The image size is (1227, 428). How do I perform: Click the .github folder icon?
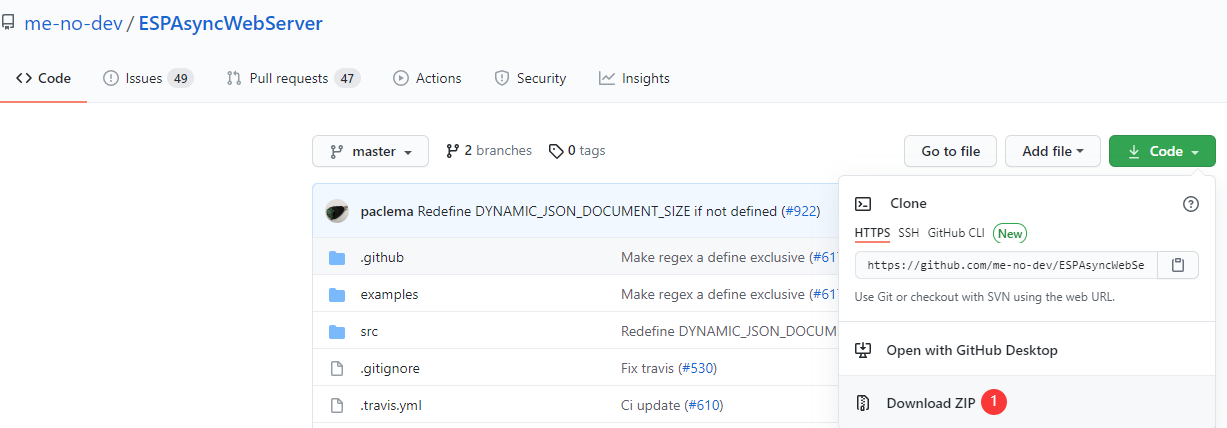click(337, 257)
